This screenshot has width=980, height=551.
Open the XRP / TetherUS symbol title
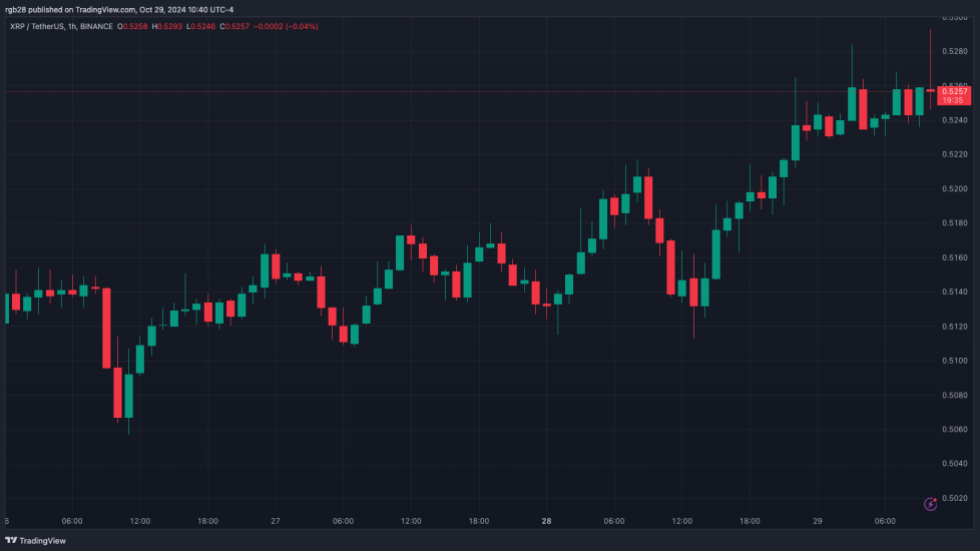click(33, 26)
